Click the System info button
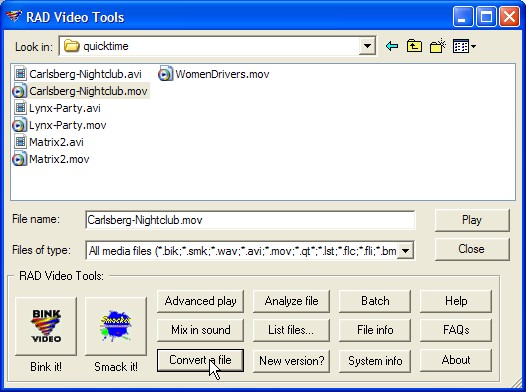The height and width of the screenshot is (392, 526). pyautogui.click(x=375, y=361)
